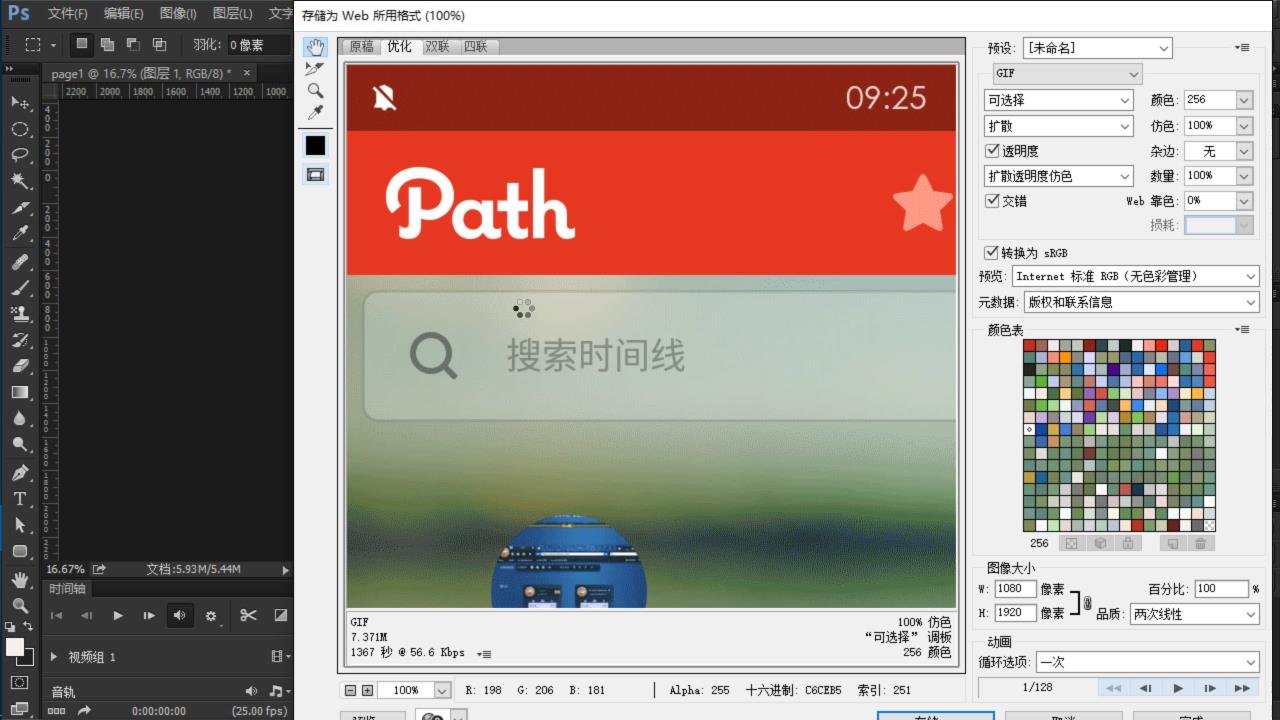Select the Healing Brush tool
The width and height of the screenshot is (1280, 720).
[19, 261]
